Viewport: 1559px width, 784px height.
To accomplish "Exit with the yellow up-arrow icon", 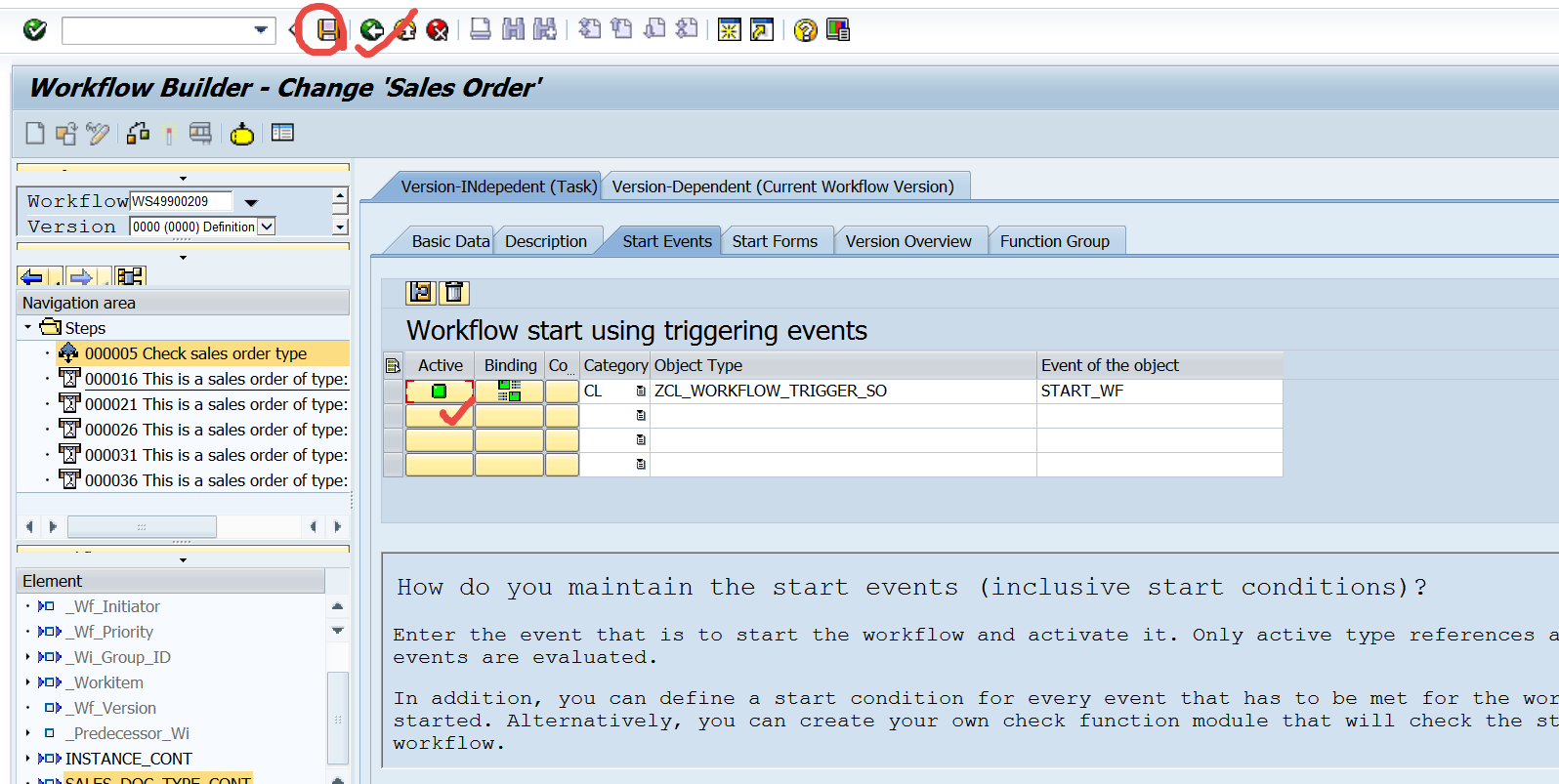I will (x=405, y=30).
